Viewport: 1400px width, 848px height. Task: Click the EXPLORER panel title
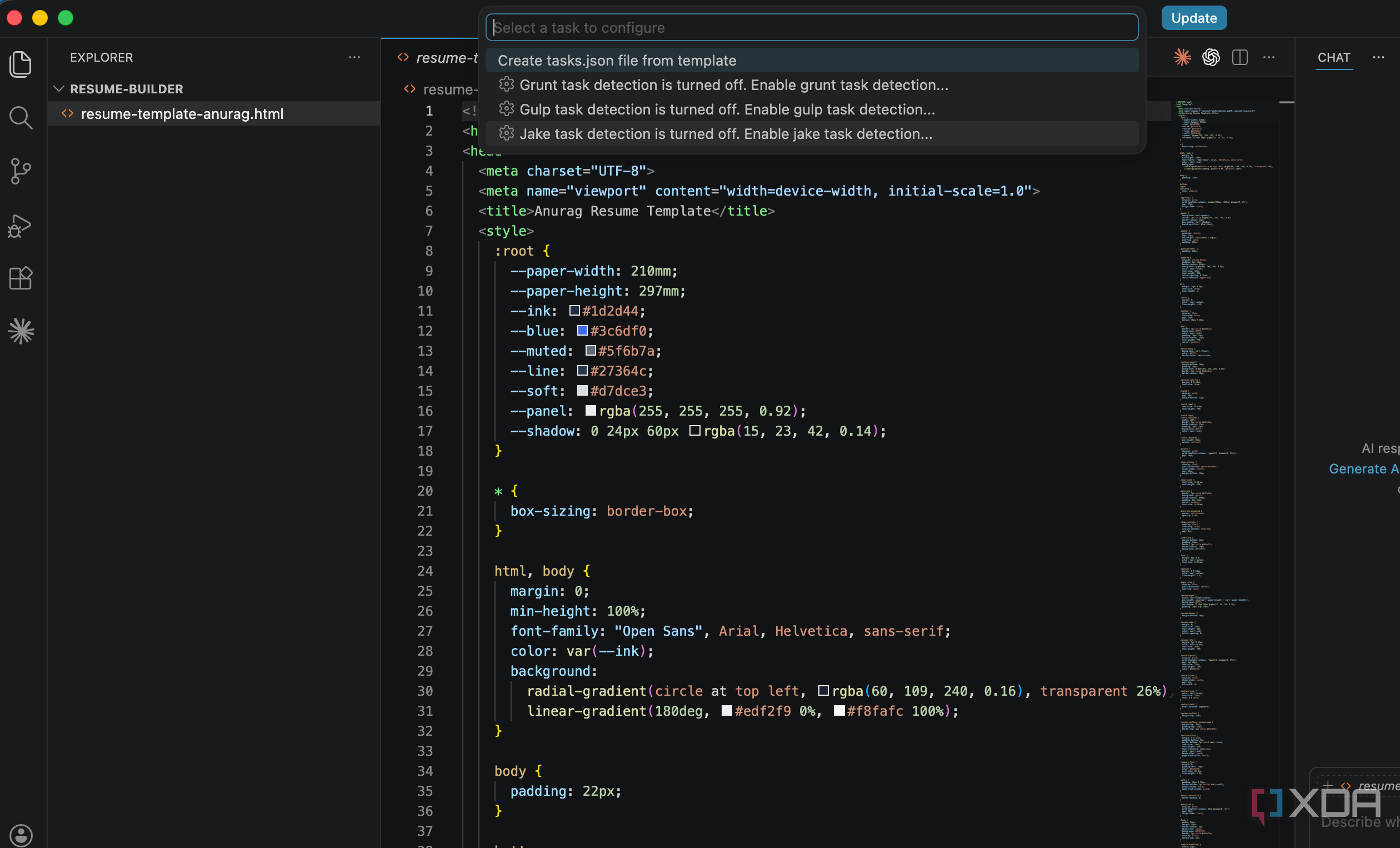pos(101,57)
